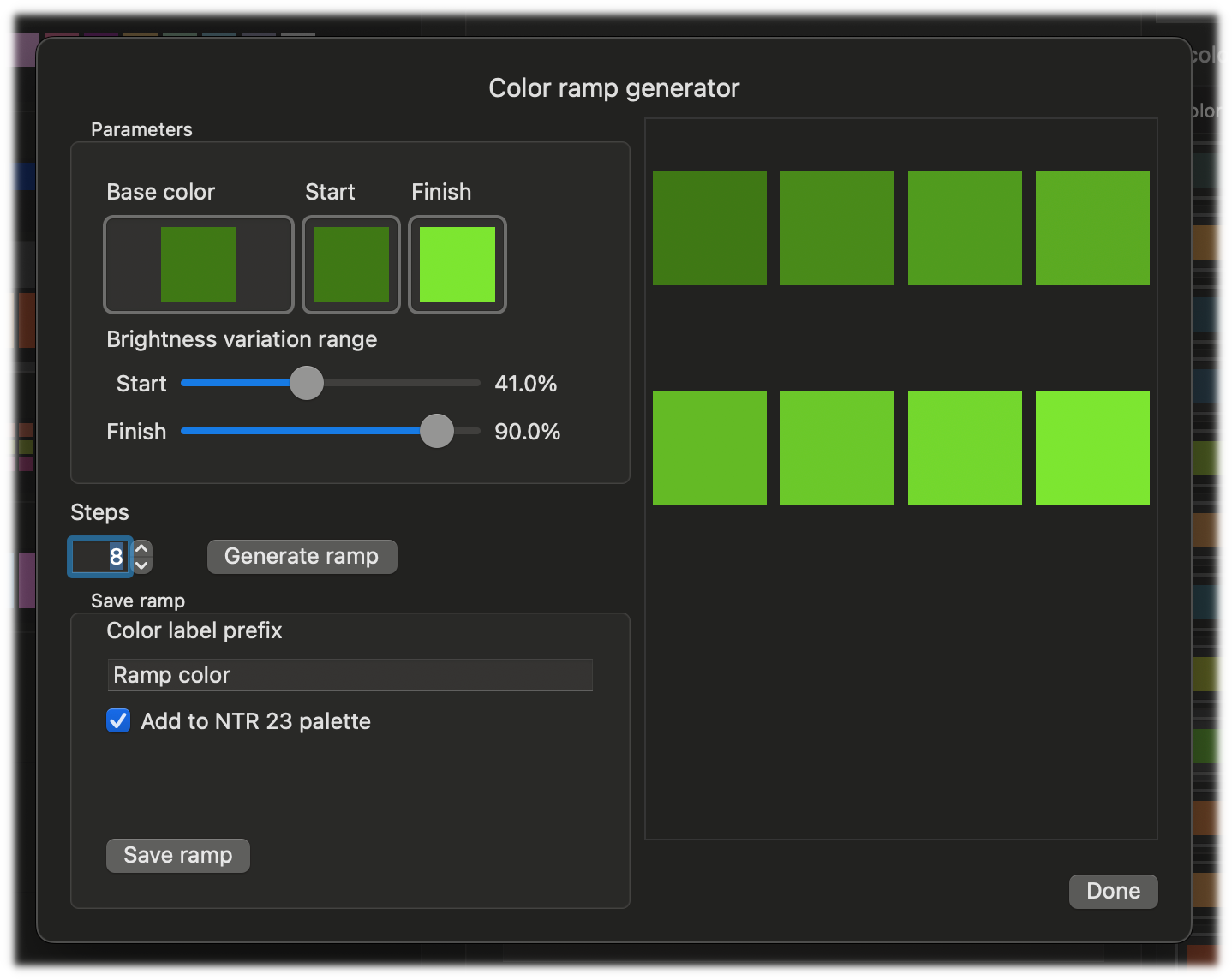Click Done to close the generator

click(x=1113, y=891)
